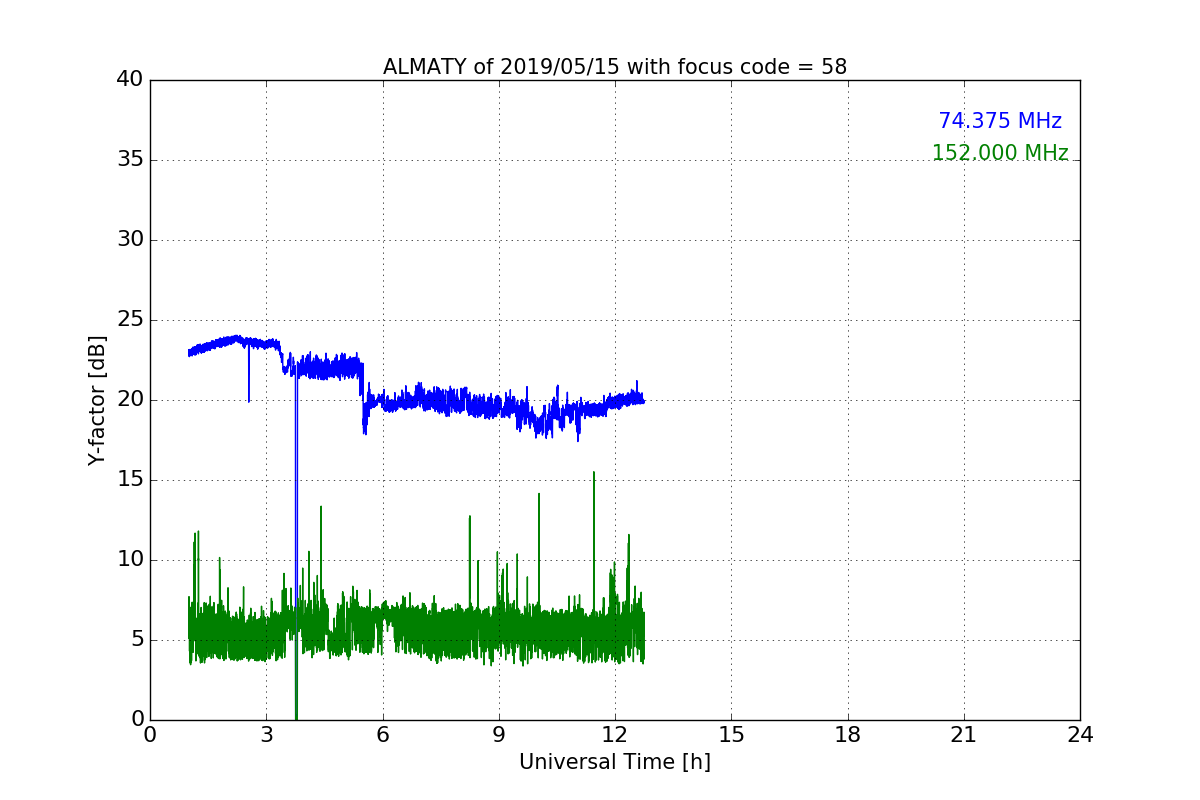
Task: Click x-axis tick label 12
Action: tap(615, 734)
